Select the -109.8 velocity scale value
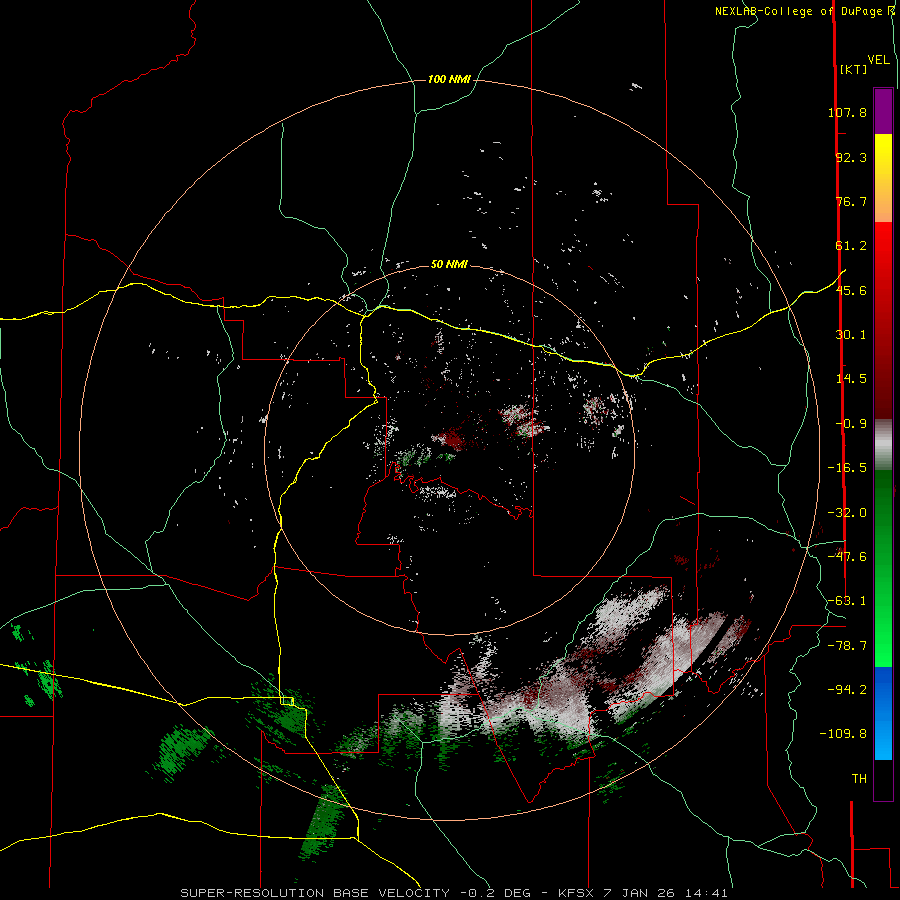900x900 pixels. coord(843,734)
